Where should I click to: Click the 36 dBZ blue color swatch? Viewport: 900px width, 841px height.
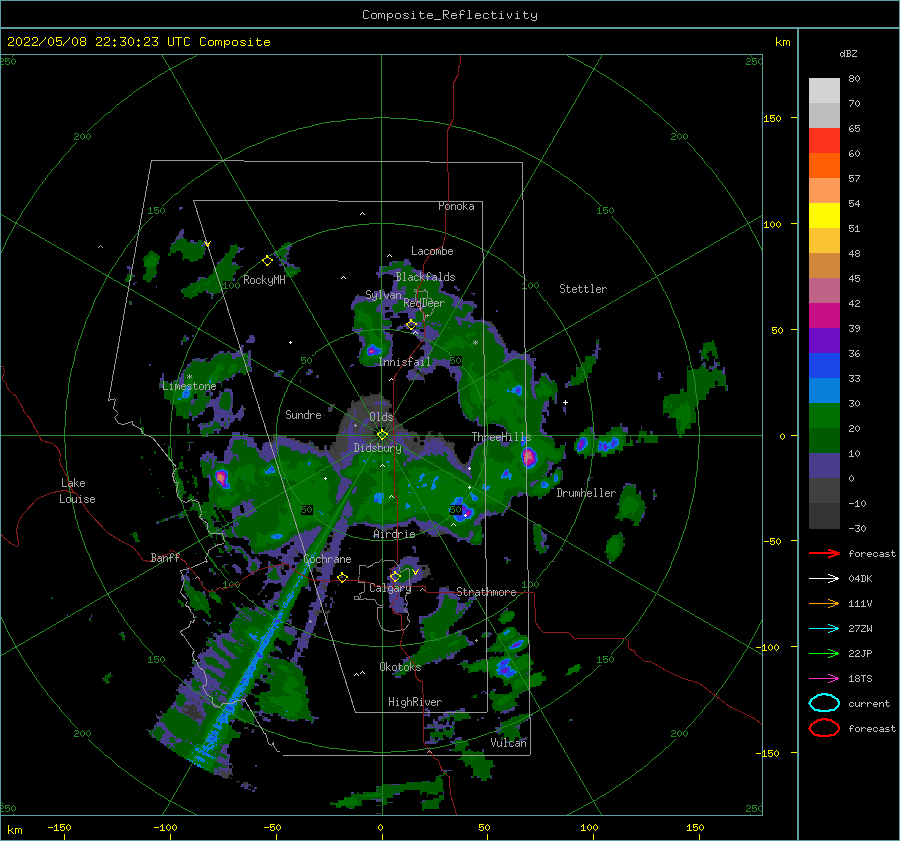824,365
